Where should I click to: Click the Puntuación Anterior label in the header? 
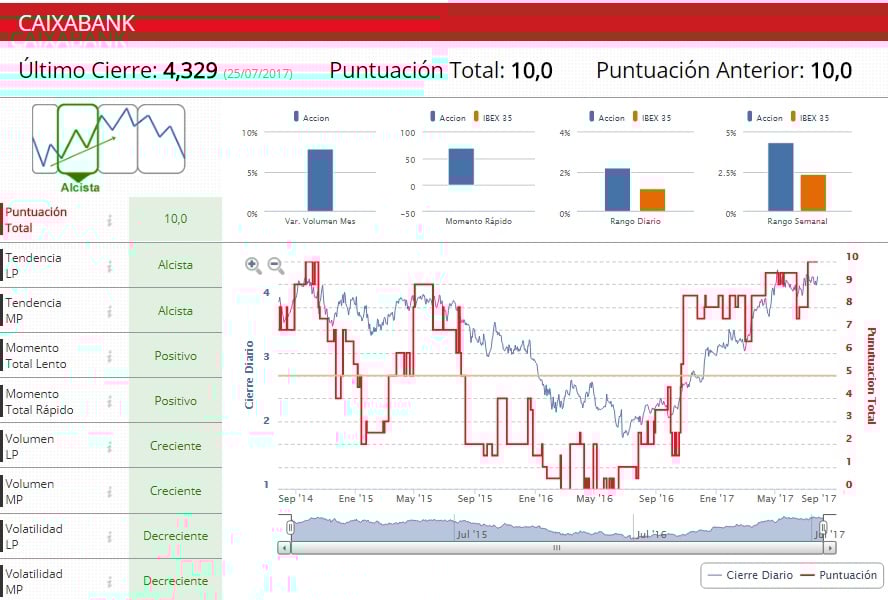[701, 71]
